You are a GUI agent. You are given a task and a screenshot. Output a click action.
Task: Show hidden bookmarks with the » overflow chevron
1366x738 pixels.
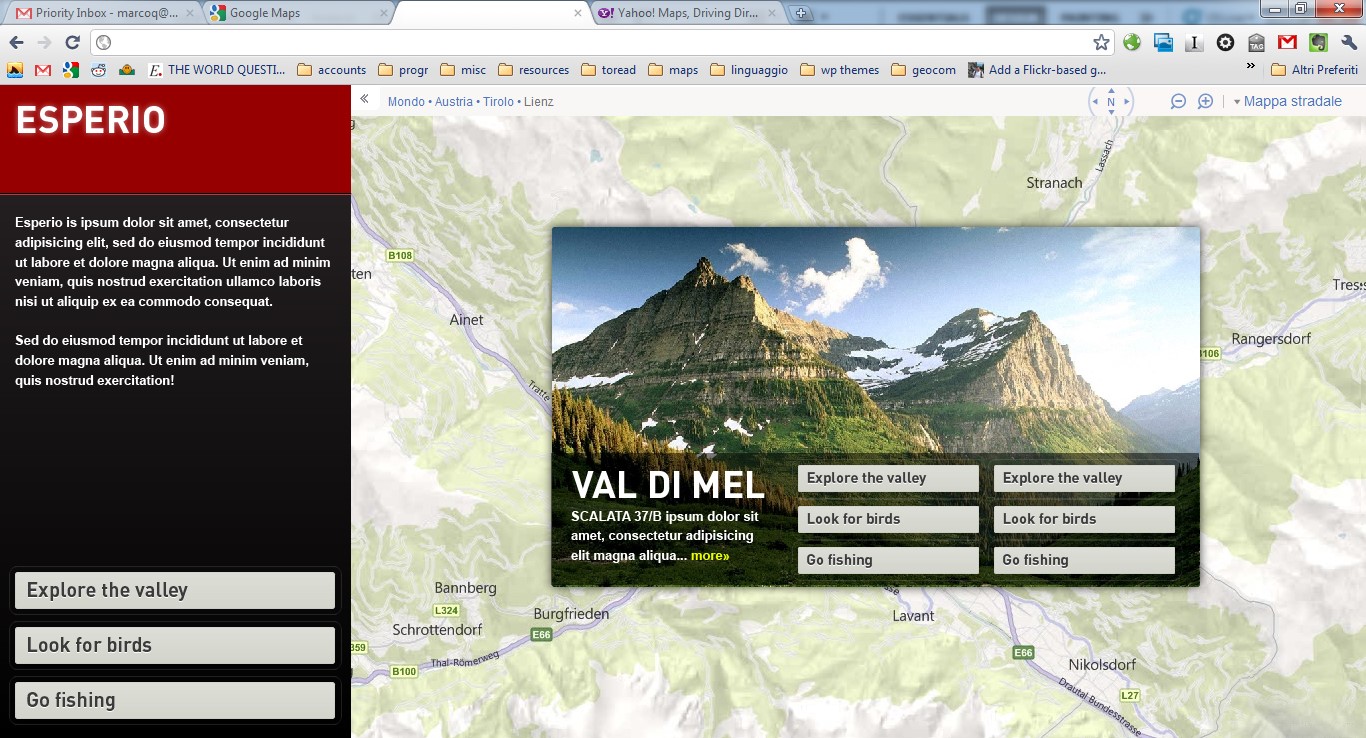(1250, 67)
